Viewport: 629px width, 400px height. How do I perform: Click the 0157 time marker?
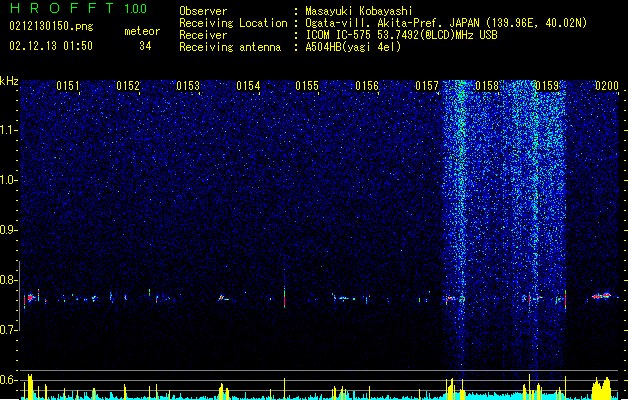(x=427, y=86)
